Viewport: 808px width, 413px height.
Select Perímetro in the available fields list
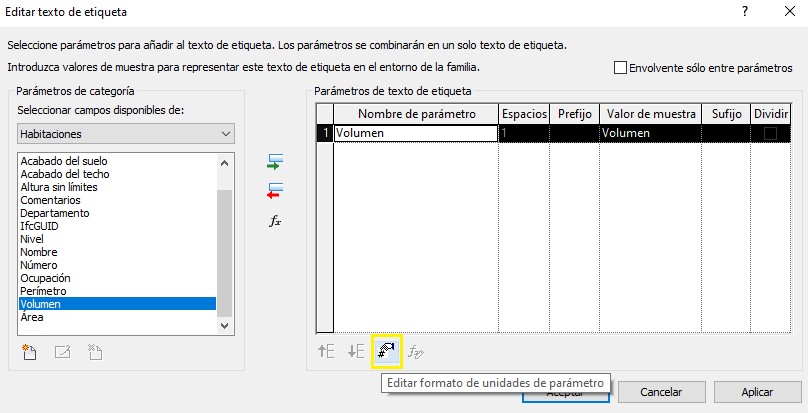(44, 291)
